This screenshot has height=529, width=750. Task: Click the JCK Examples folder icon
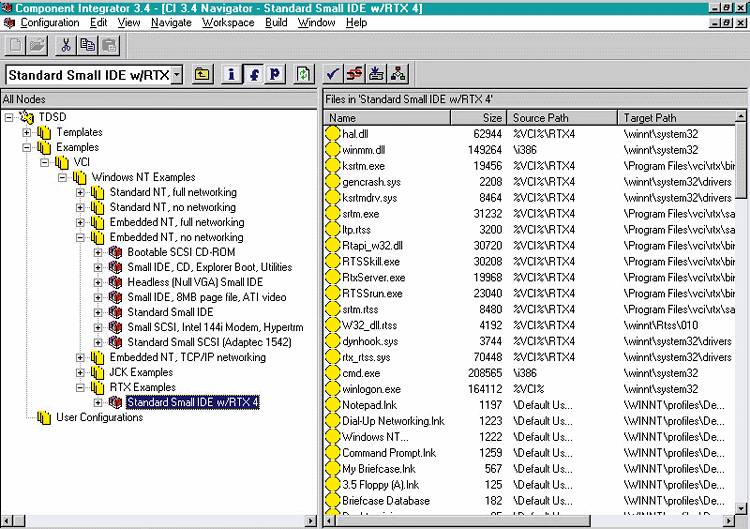pos(98,372)
